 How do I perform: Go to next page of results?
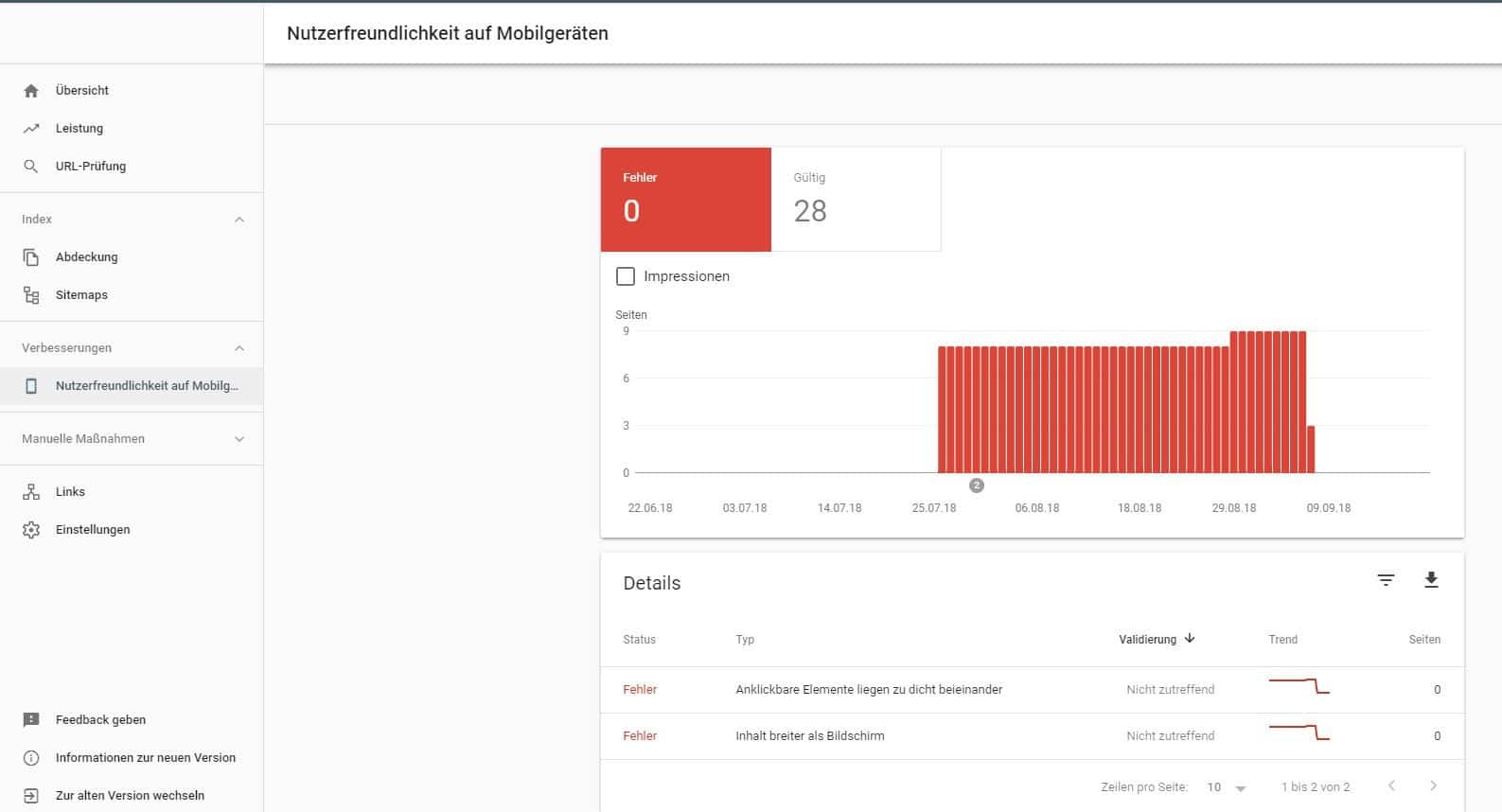click(x=1433, y=786)
